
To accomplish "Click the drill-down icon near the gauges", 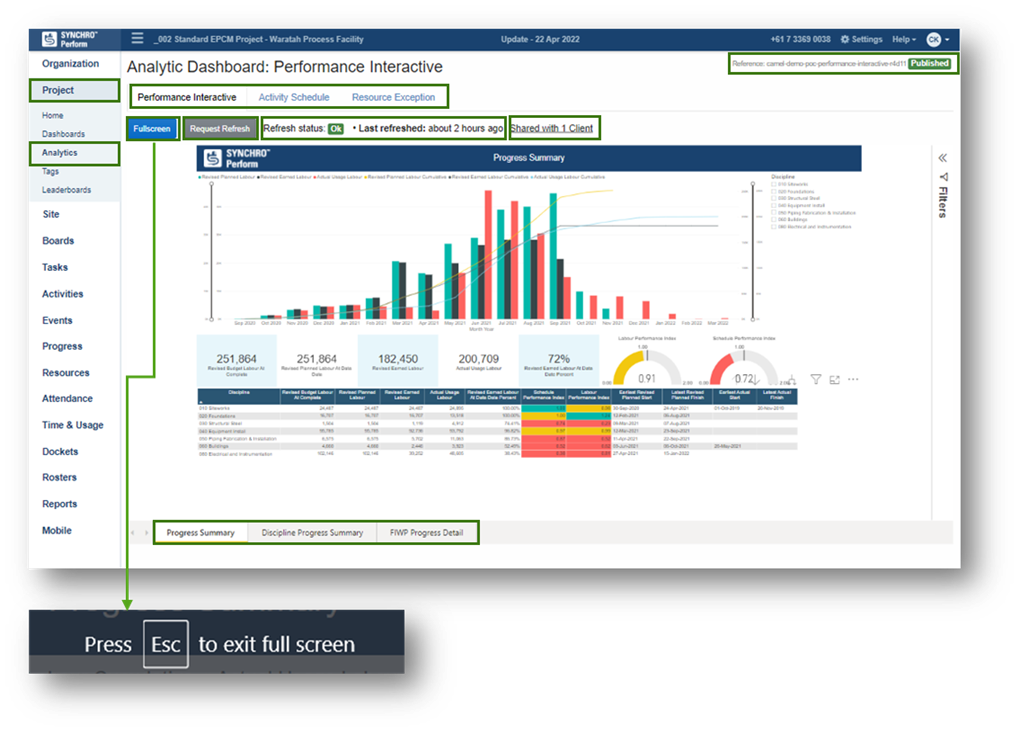I will (x=792, y=379).
